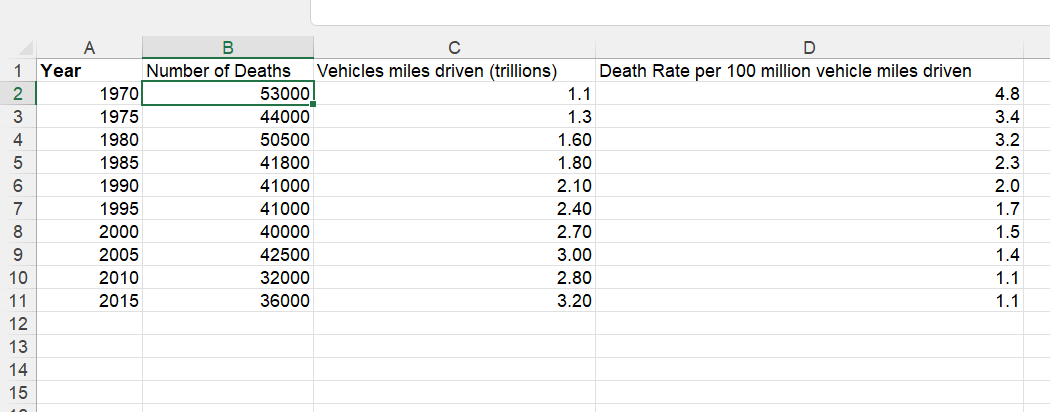Select the death rate cell for 2015
This screenshot has height=412, width=1050.
point(809,300)
